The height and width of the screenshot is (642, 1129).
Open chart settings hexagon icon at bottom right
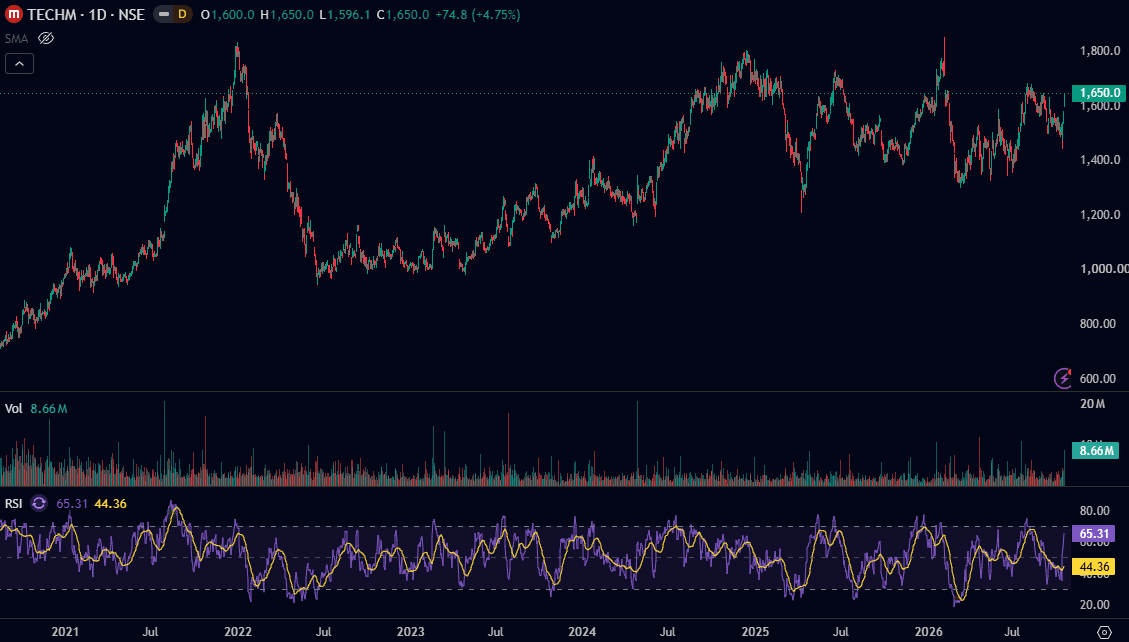click(x=1103, y=632)
